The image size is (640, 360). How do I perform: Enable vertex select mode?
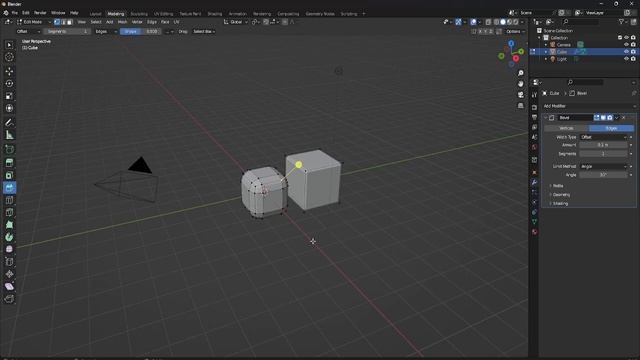coord(57,22)
